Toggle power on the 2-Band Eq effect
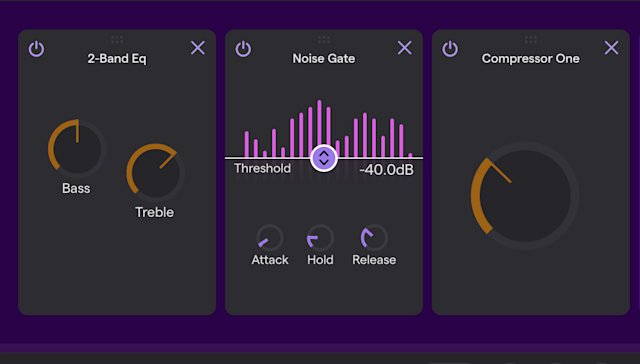 (36, 49)
